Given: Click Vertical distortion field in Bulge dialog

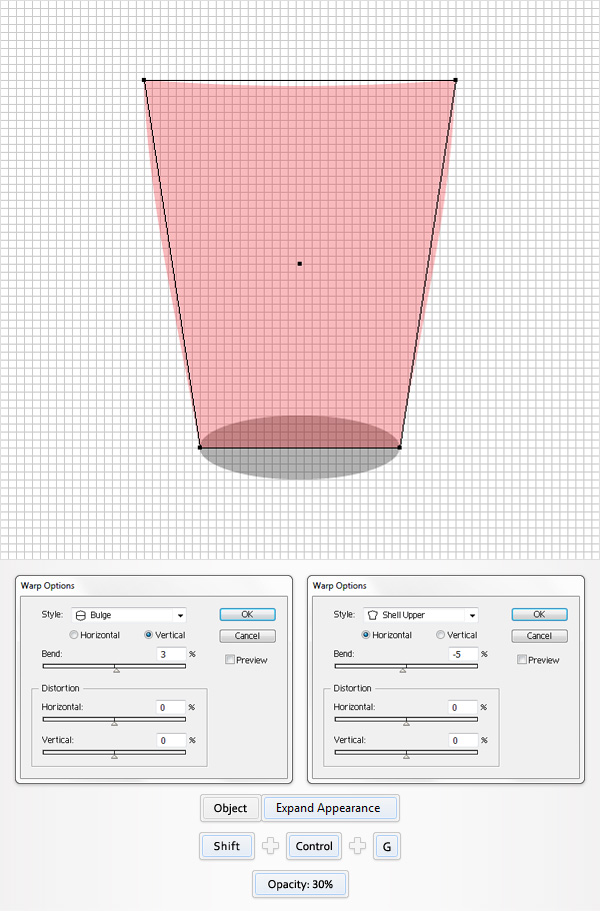Looking at the screenshot, I should (171, 740).
